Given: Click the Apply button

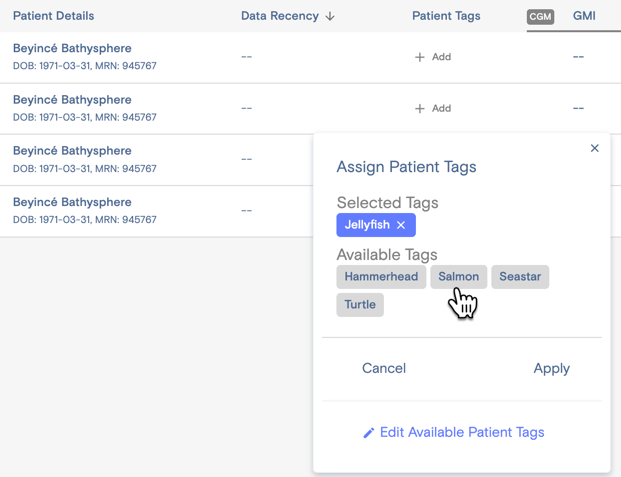Looking at the screenshot, I should pos(551,368).
